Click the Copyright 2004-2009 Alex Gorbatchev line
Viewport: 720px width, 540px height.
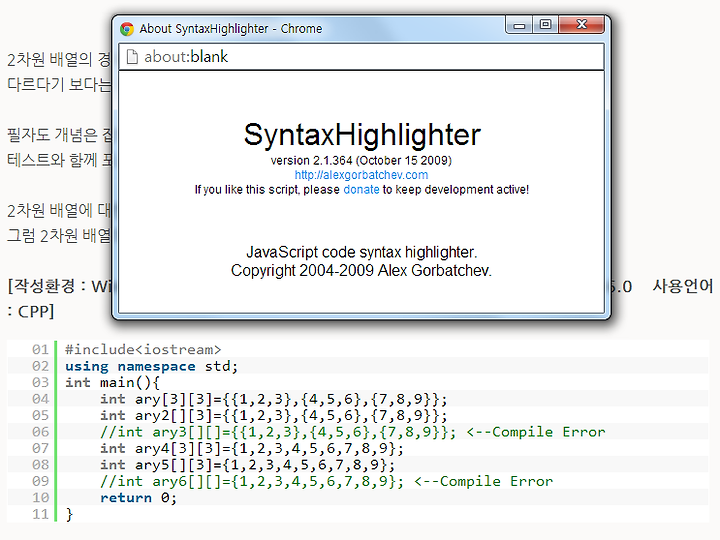point(361,270)
